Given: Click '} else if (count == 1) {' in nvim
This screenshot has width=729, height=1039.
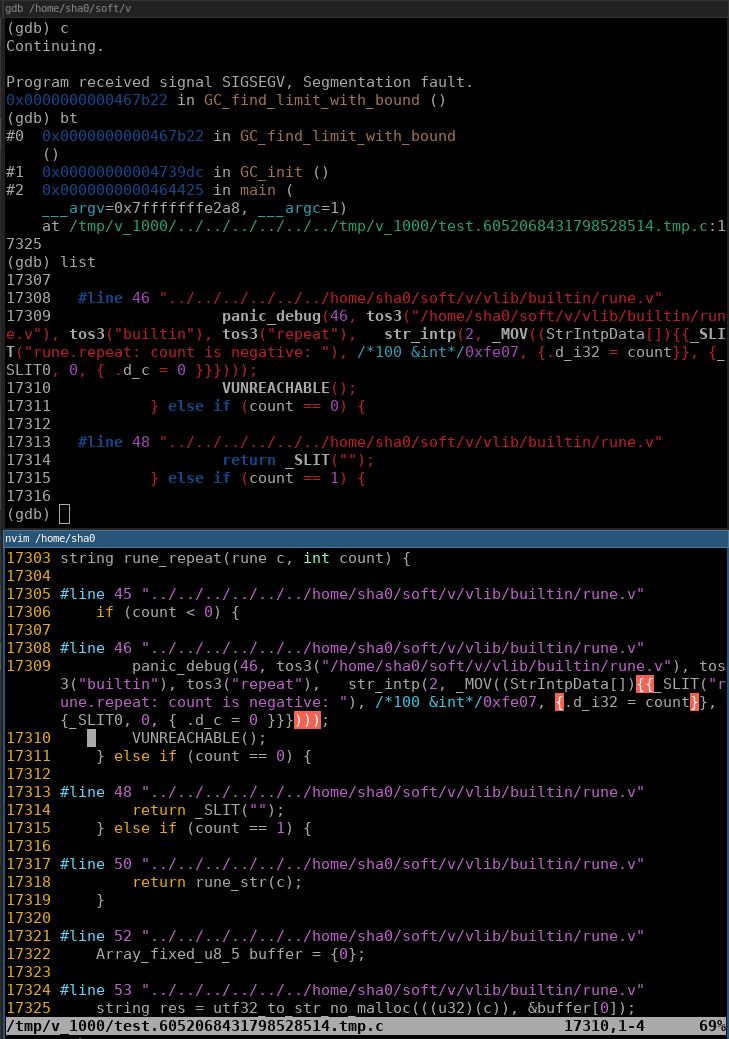Looking at the screenshot, I should coord(203,828).
